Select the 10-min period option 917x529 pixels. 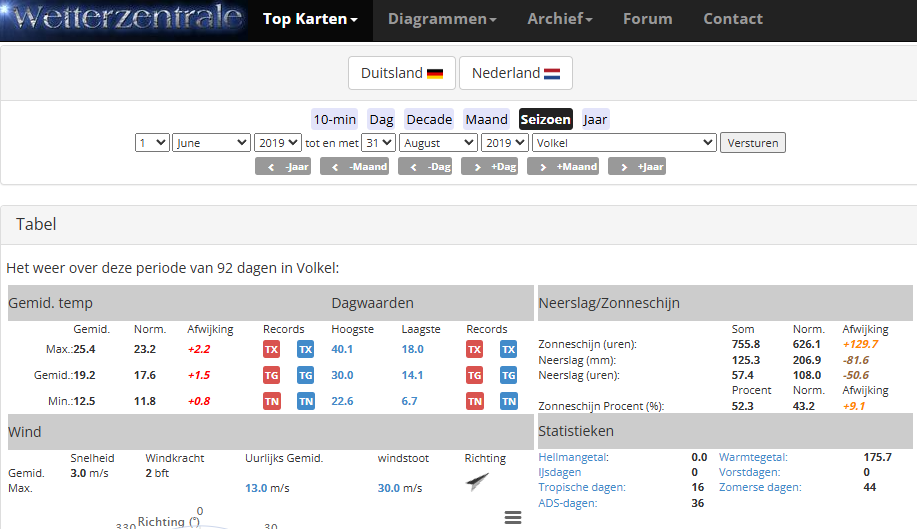(335, 119)
